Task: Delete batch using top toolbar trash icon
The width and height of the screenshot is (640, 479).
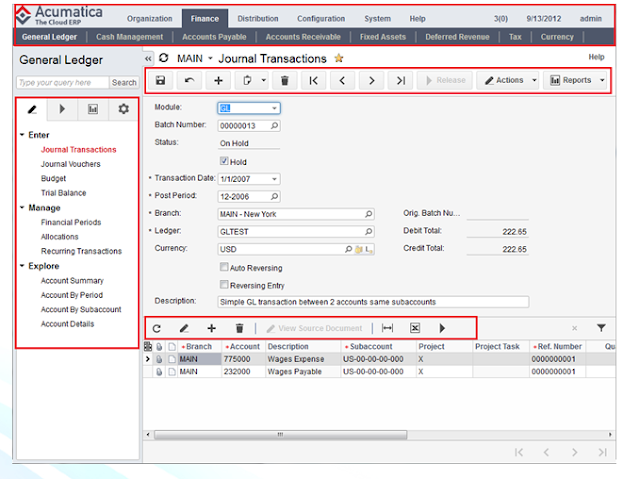Action: click(284, 80)
